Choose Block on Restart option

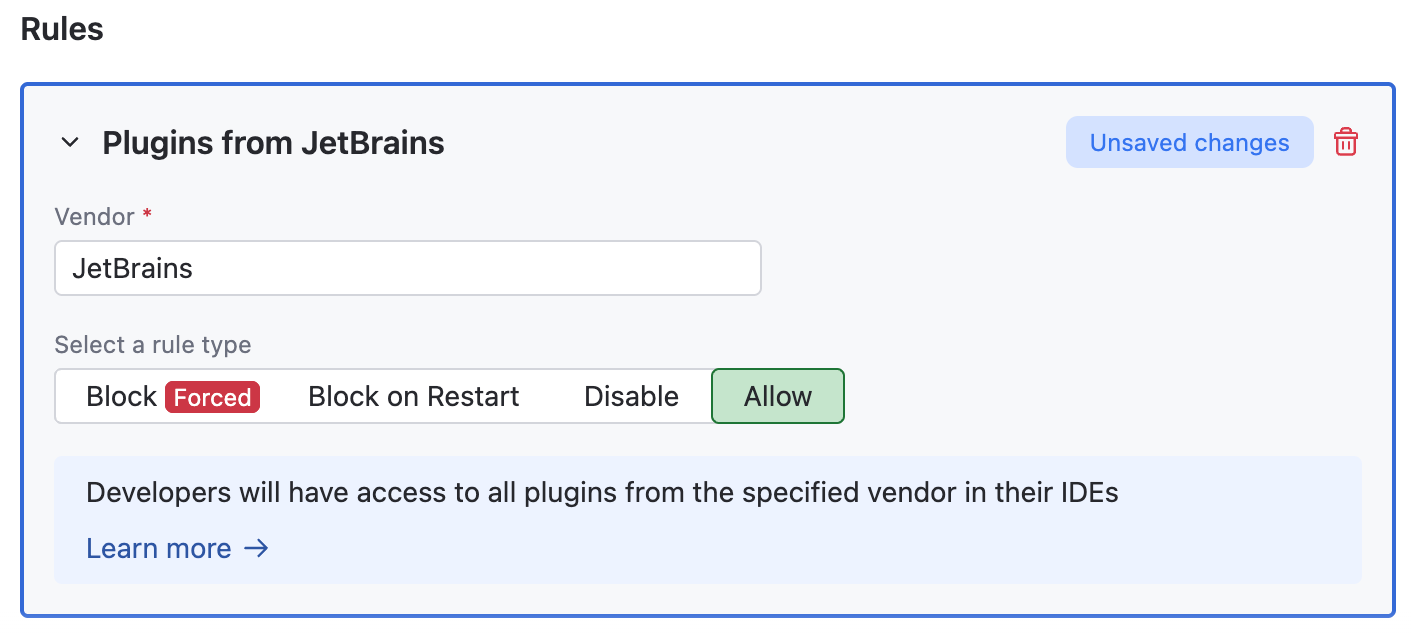pos(414,396)
